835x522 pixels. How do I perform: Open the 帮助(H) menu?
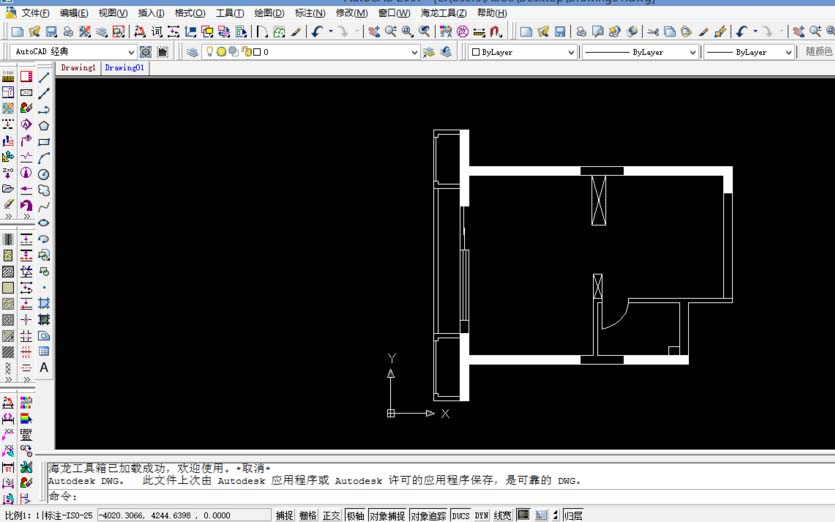[x=492, y=13]
